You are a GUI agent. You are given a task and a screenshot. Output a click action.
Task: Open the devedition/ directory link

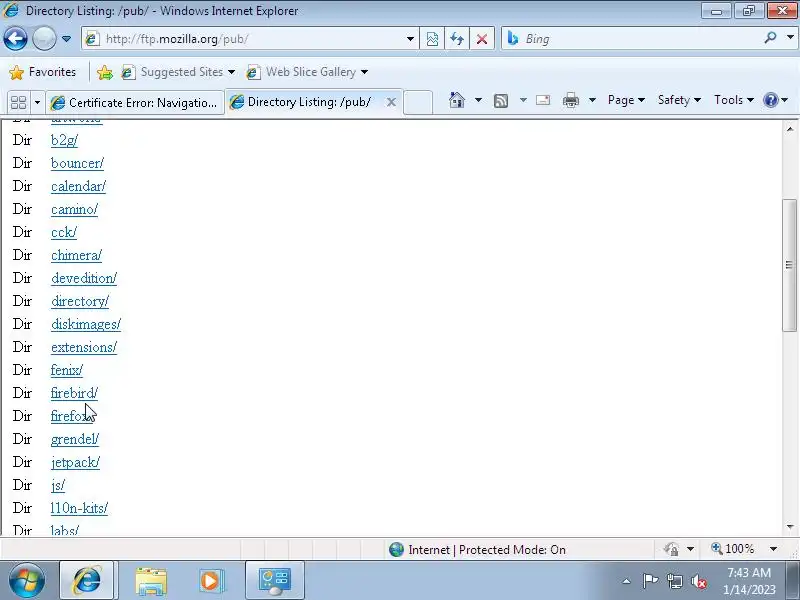(84, 278)
